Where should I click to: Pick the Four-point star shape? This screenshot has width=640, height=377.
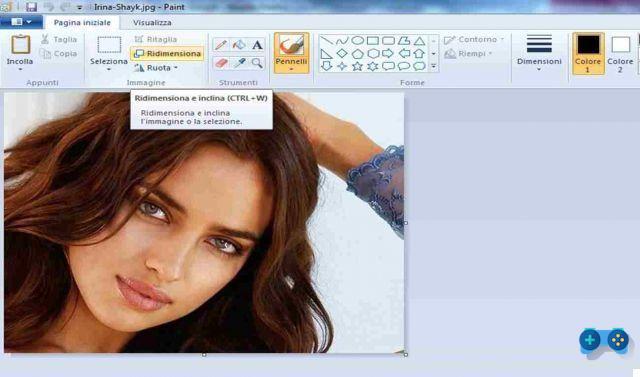(x=342, y=66)
